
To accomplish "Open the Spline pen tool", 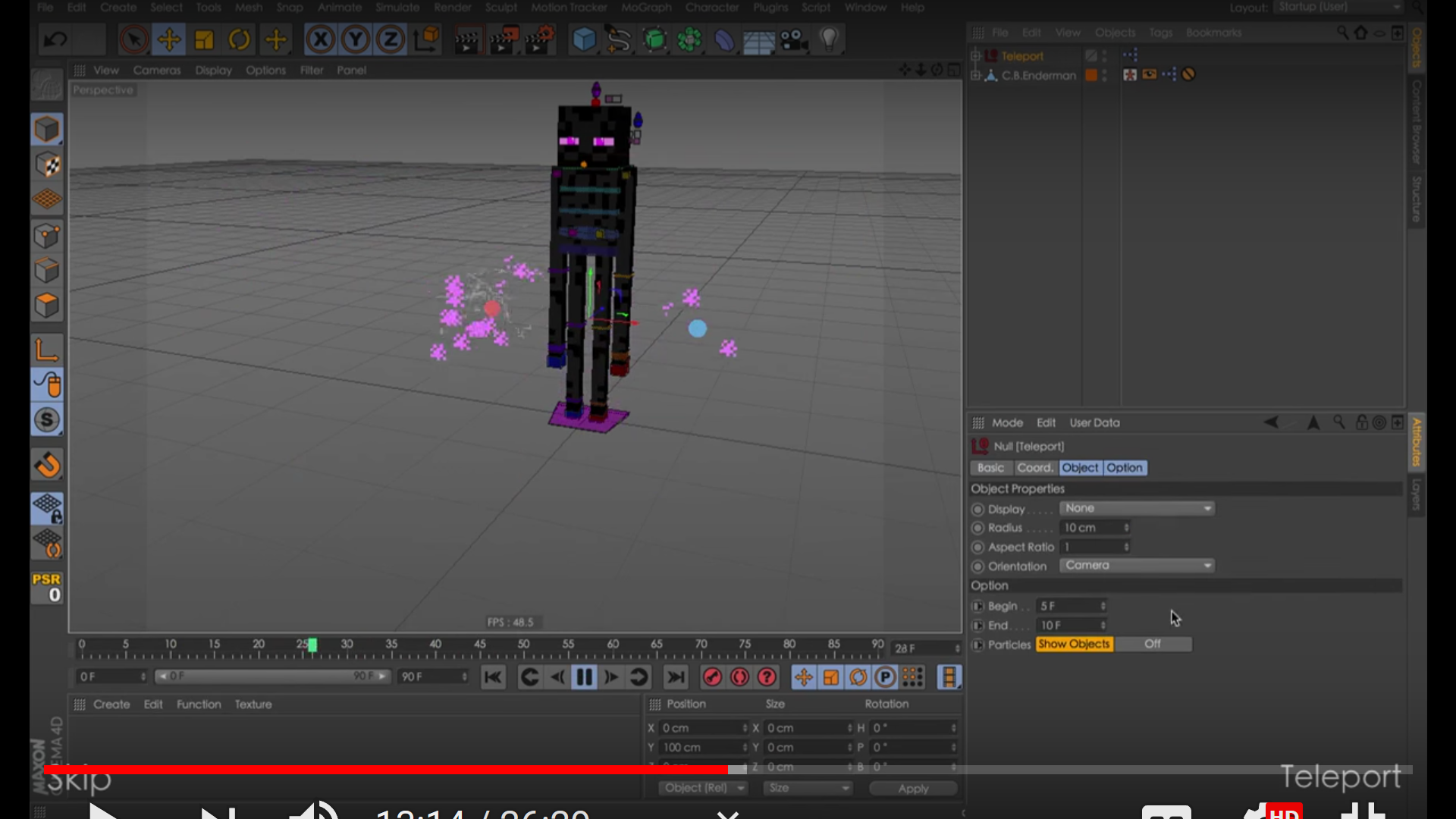I will click(619, 39).
